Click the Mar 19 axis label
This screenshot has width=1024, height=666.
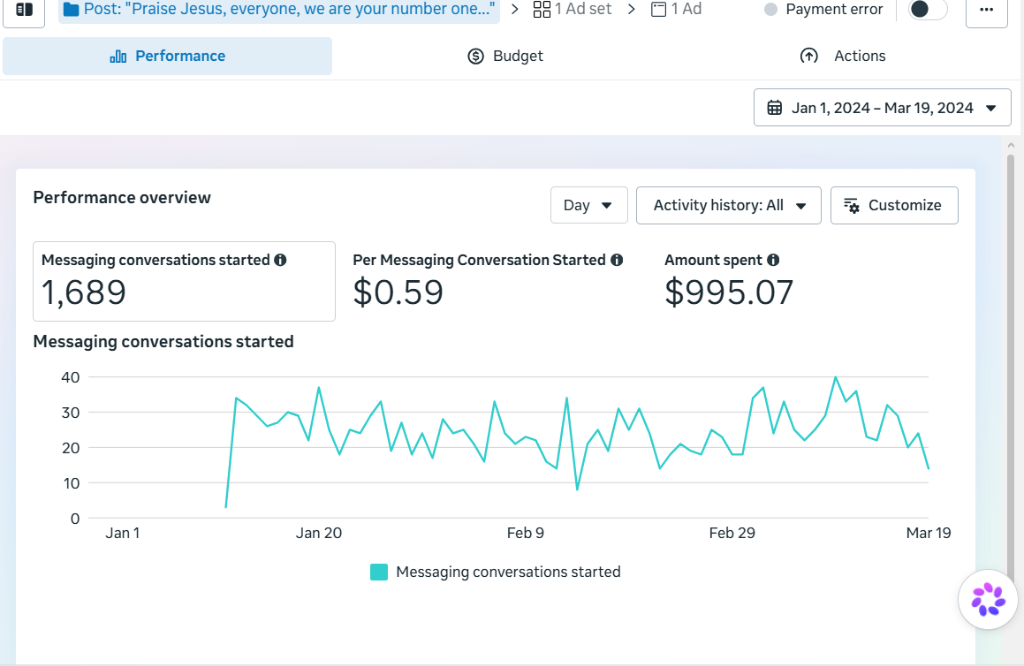point(928,533)
